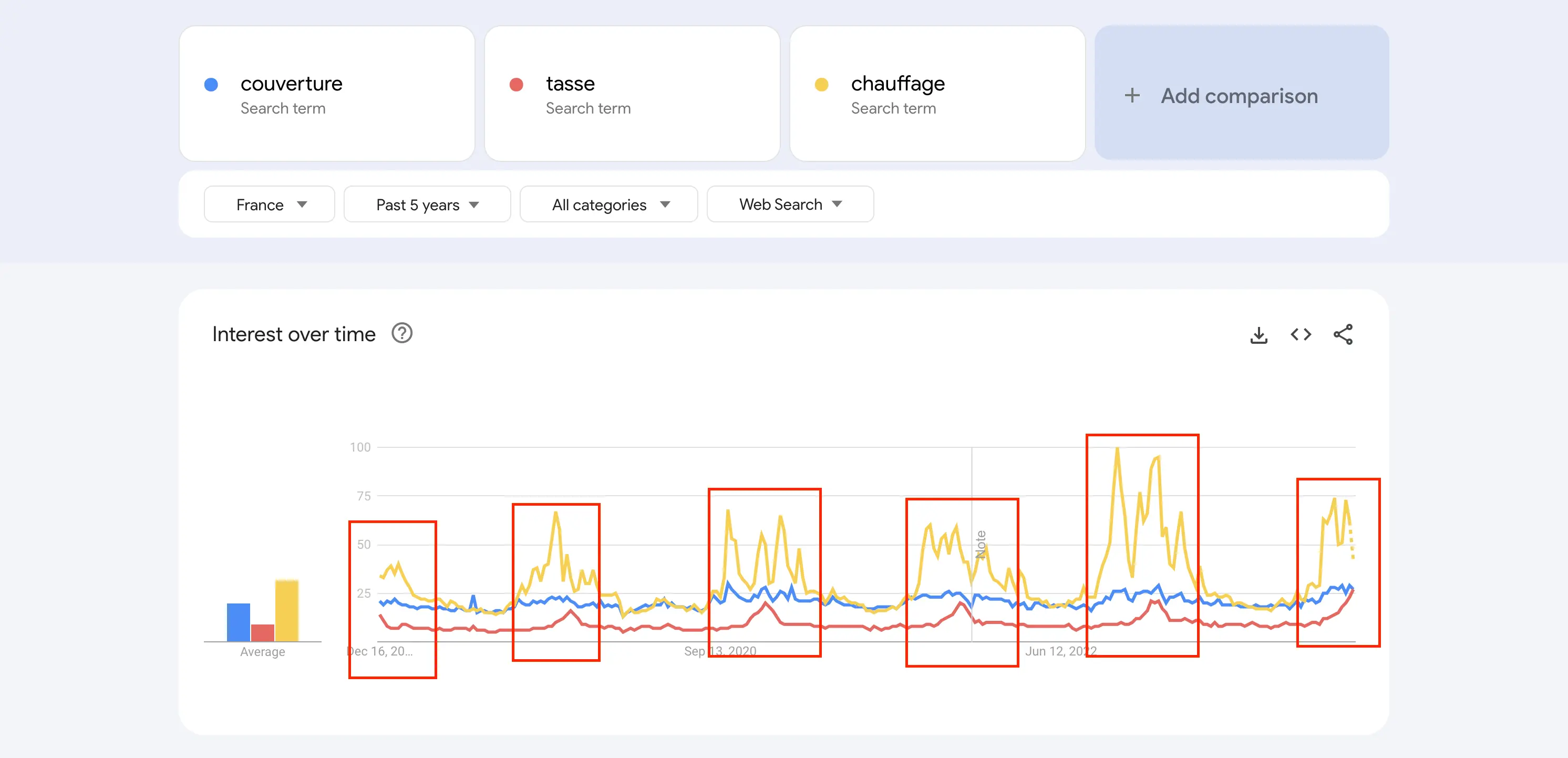Click the blue dot next to couverture
Screen dimensions: 1568x758
(x=211, y=85)
